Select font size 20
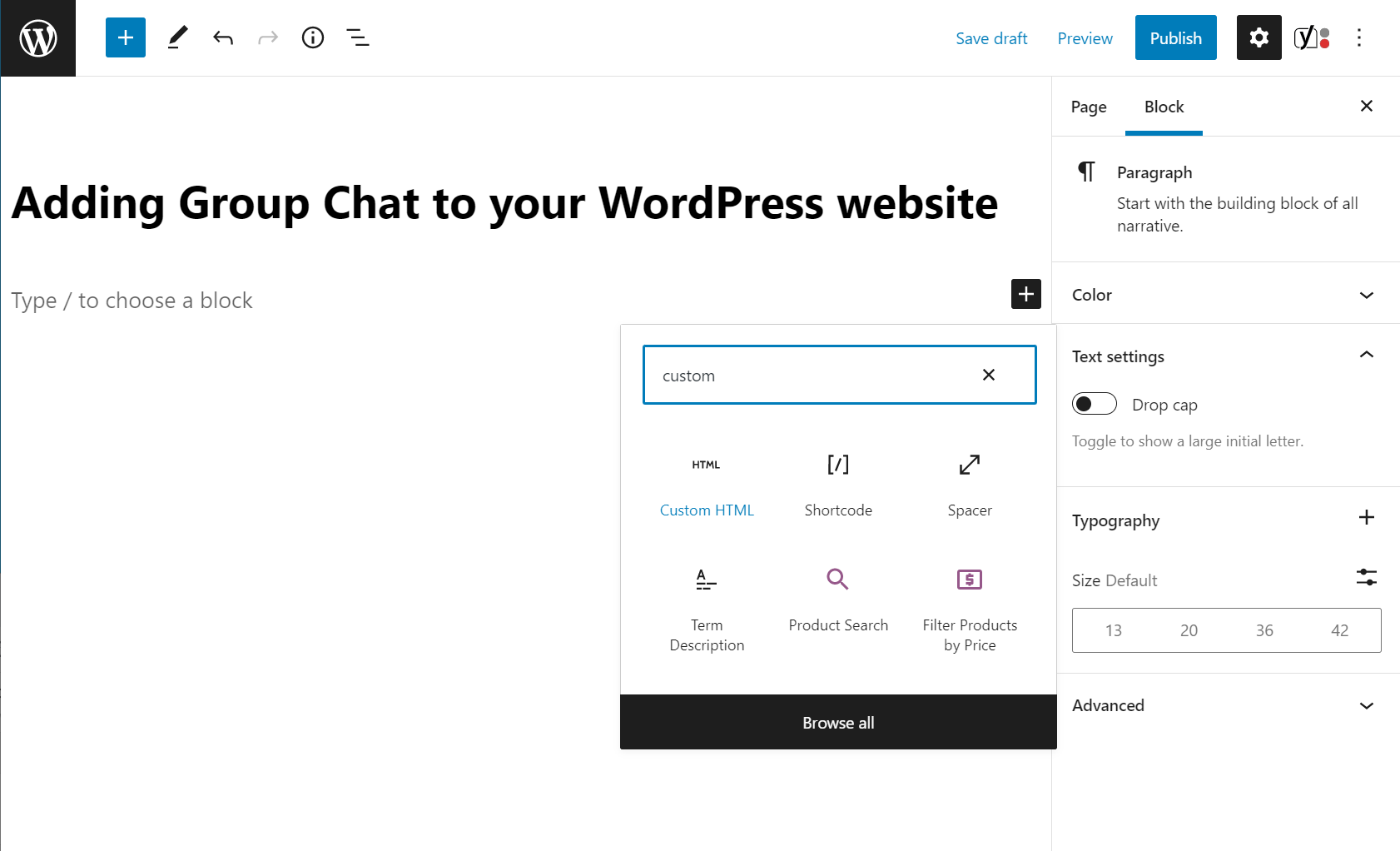 1189,630
